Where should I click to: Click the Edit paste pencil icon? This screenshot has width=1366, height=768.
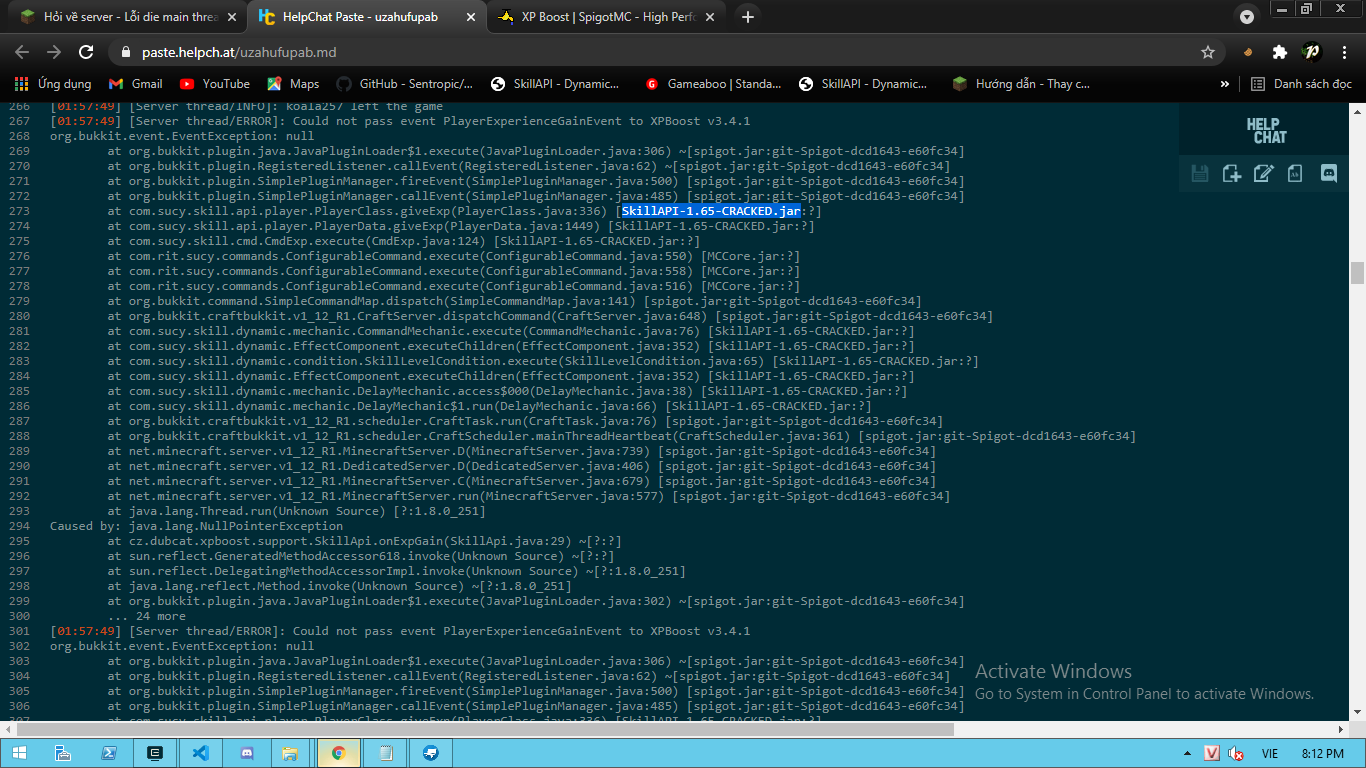pos(1264,174)
